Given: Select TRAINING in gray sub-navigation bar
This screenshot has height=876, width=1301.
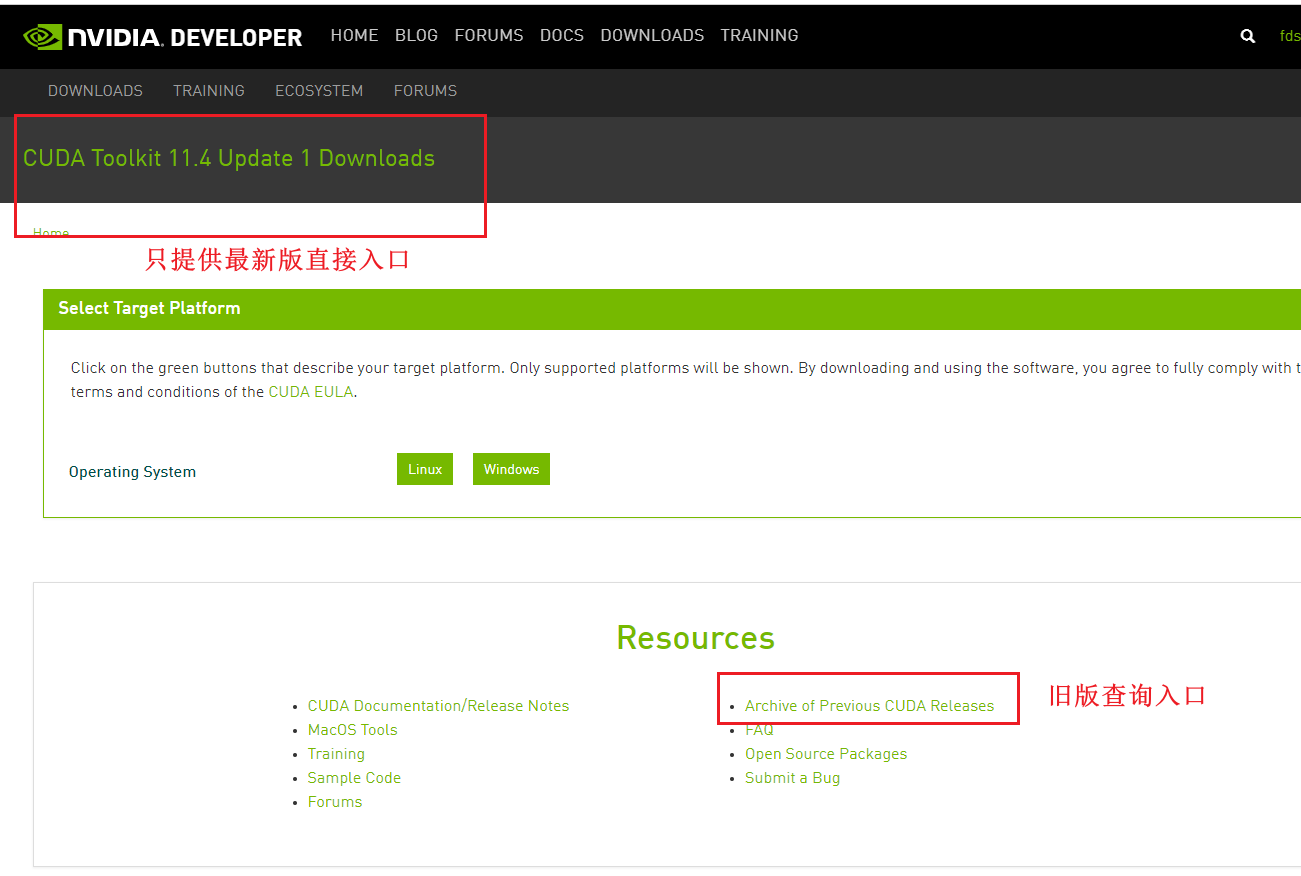Looking at the screenshot, I should 209,91.
